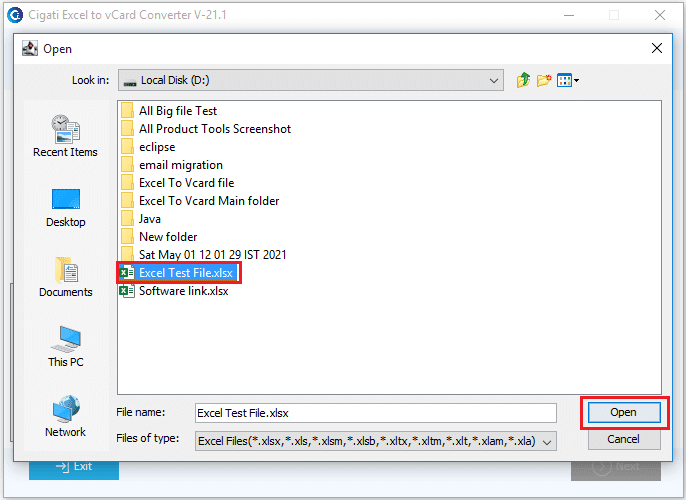Click the Open dialog title icon
This screenshot has width=686, height=500.
(x=30, y=49)
